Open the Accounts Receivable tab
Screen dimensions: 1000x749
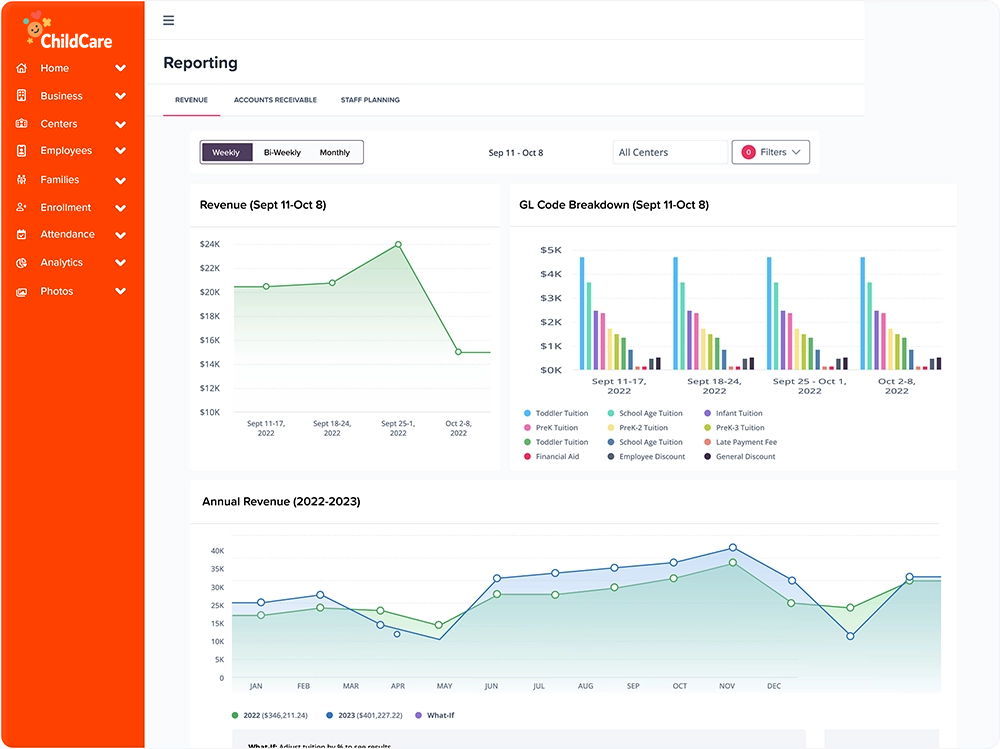coord(275,100)
